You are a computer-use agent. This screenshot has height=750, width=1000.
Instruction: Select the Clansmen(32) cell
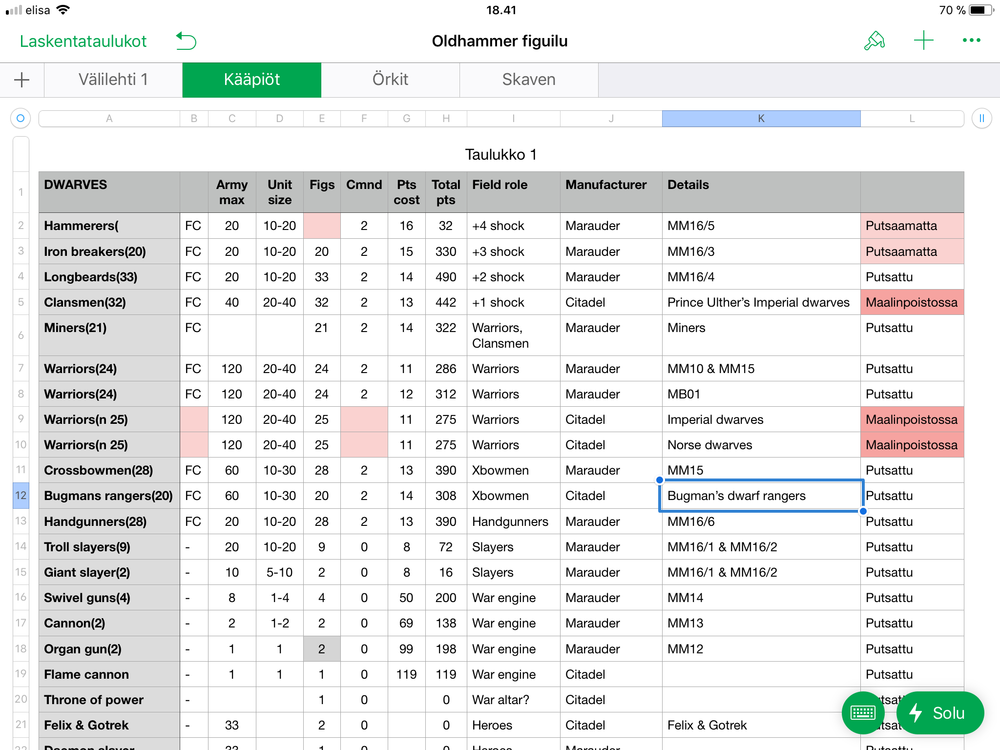pos(109,302)
